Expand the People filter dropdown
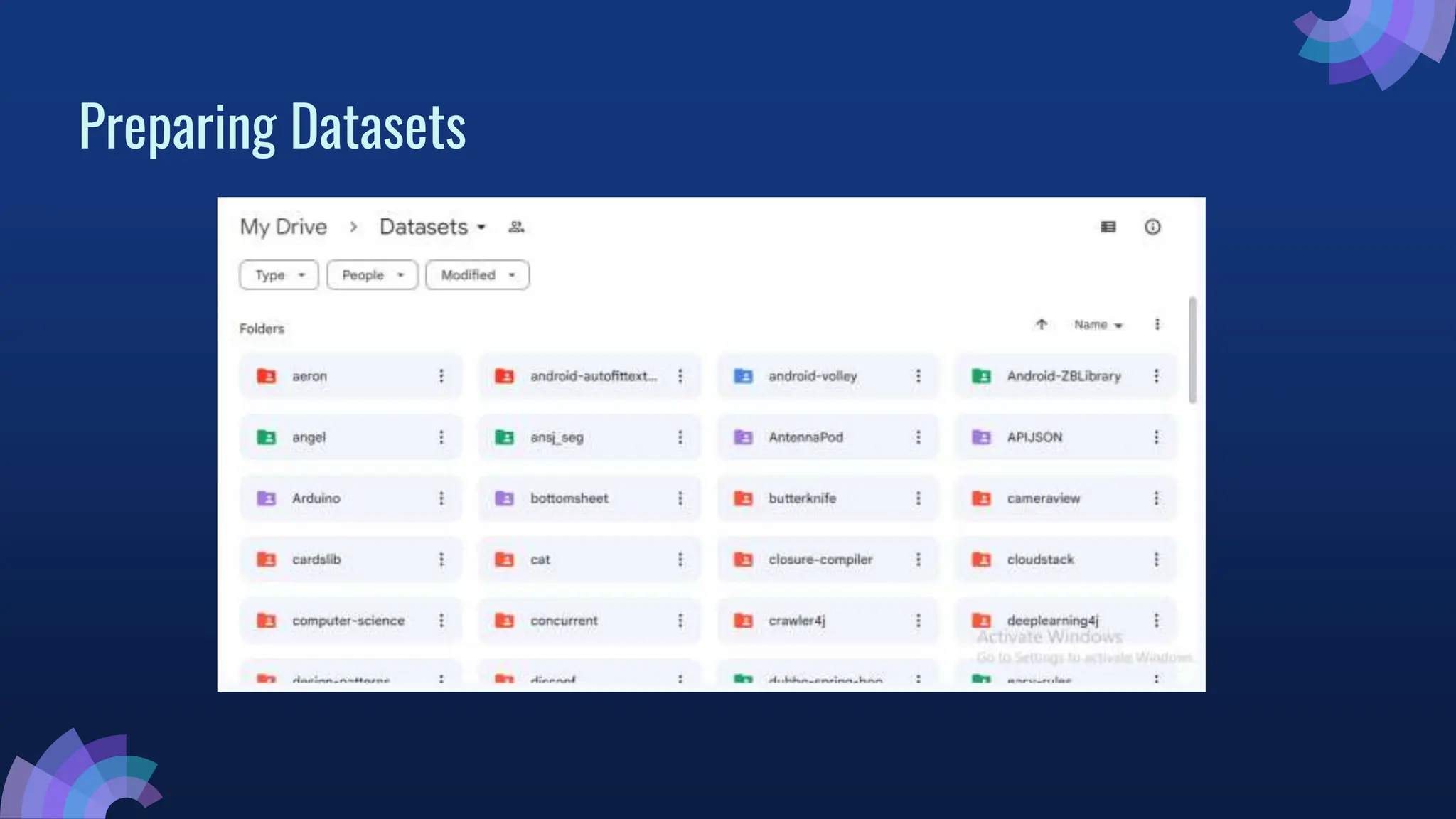 tap(372, 275)
